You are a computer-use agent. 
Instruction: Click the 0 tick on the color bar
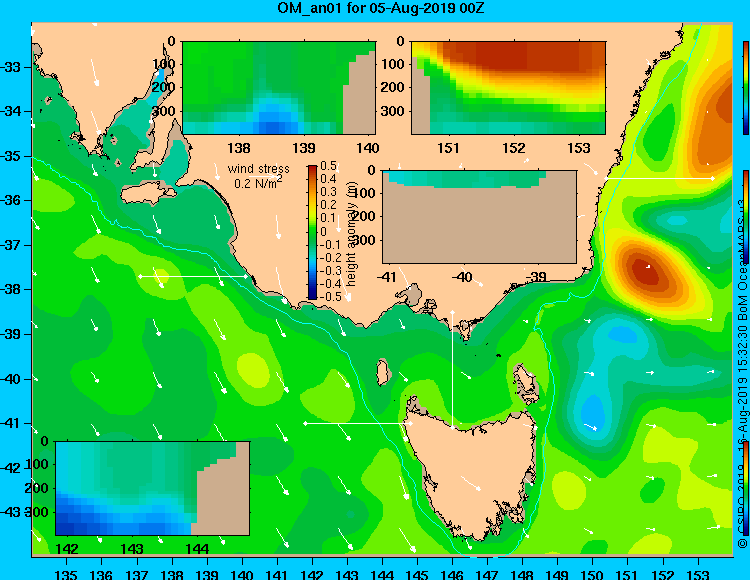323,231
